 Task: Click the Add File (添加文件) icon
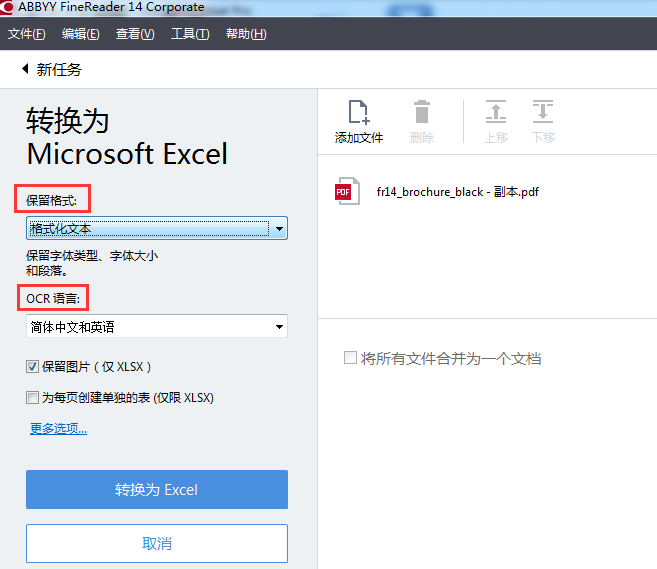pyautogui.click(x=359, y=112)
